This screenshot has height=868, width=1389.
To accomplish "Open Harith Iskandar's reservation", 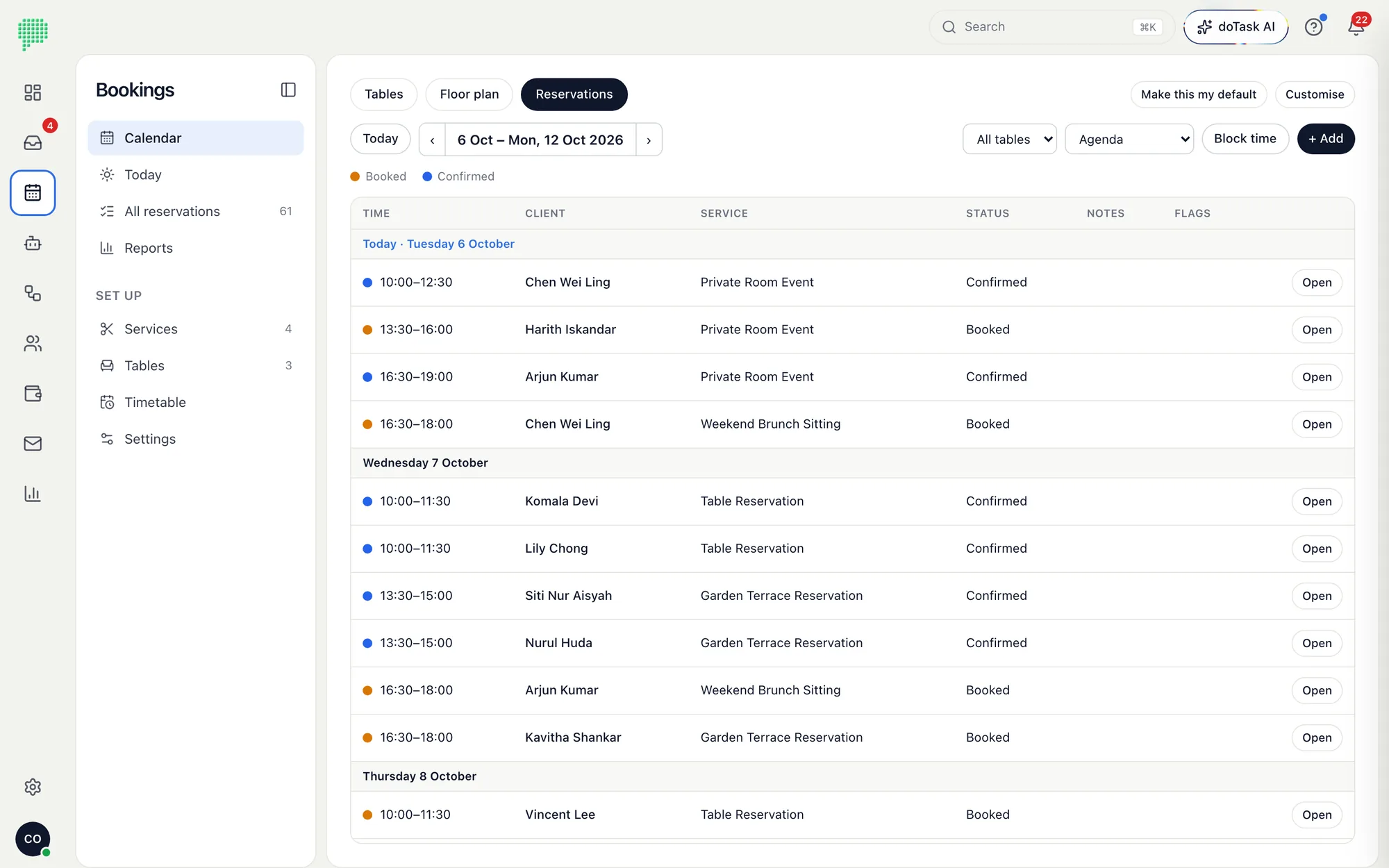I will pyautogui.click(x=1317, y=330).
